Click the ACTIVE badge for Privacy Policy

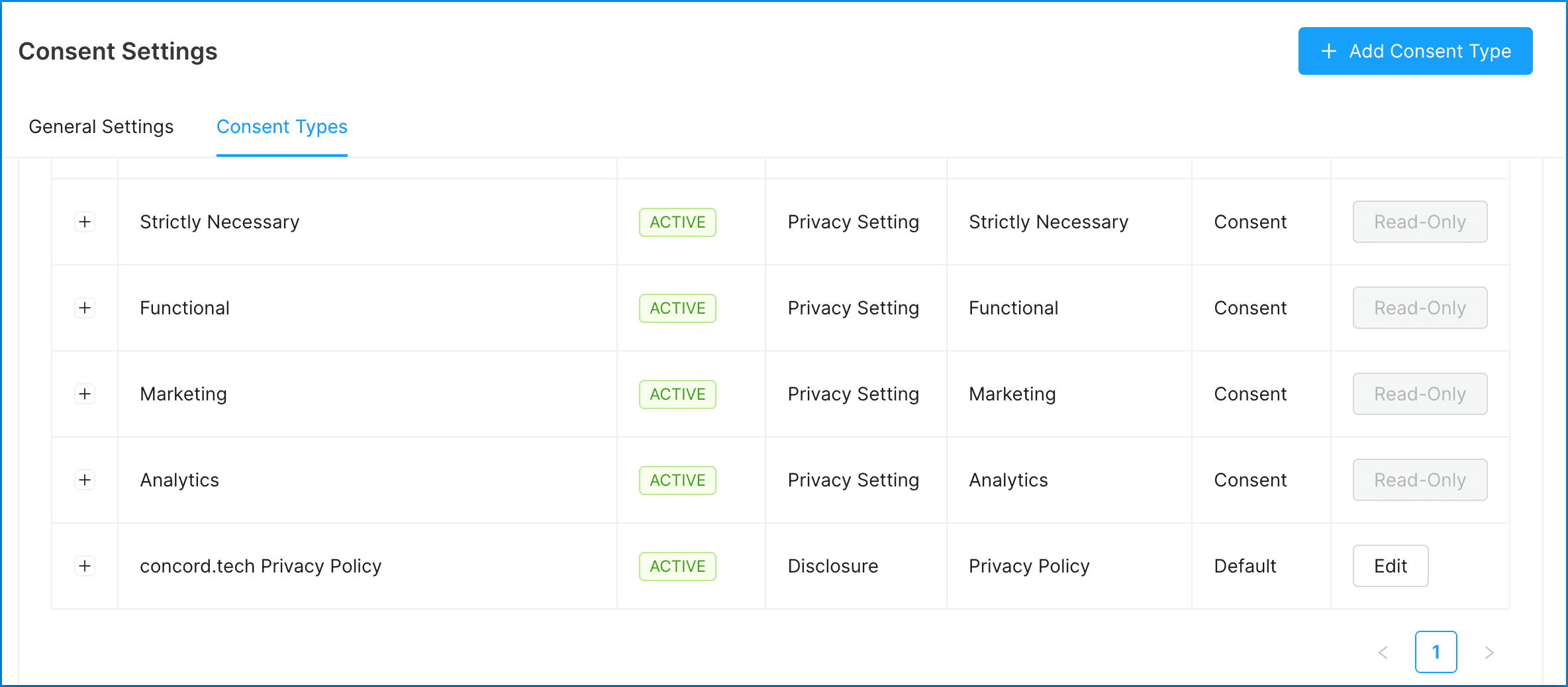coord(677,567)
